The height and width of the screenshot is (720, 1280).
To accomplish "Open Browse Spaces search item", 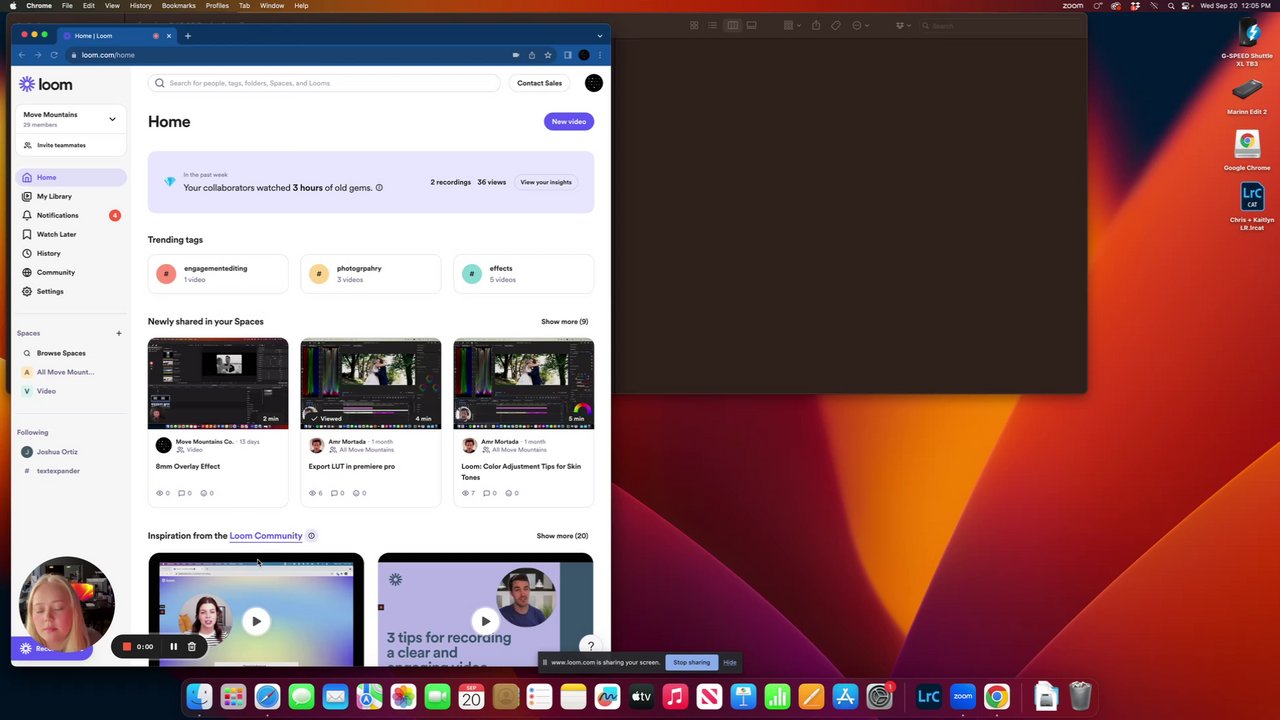I will pos(70,353).
